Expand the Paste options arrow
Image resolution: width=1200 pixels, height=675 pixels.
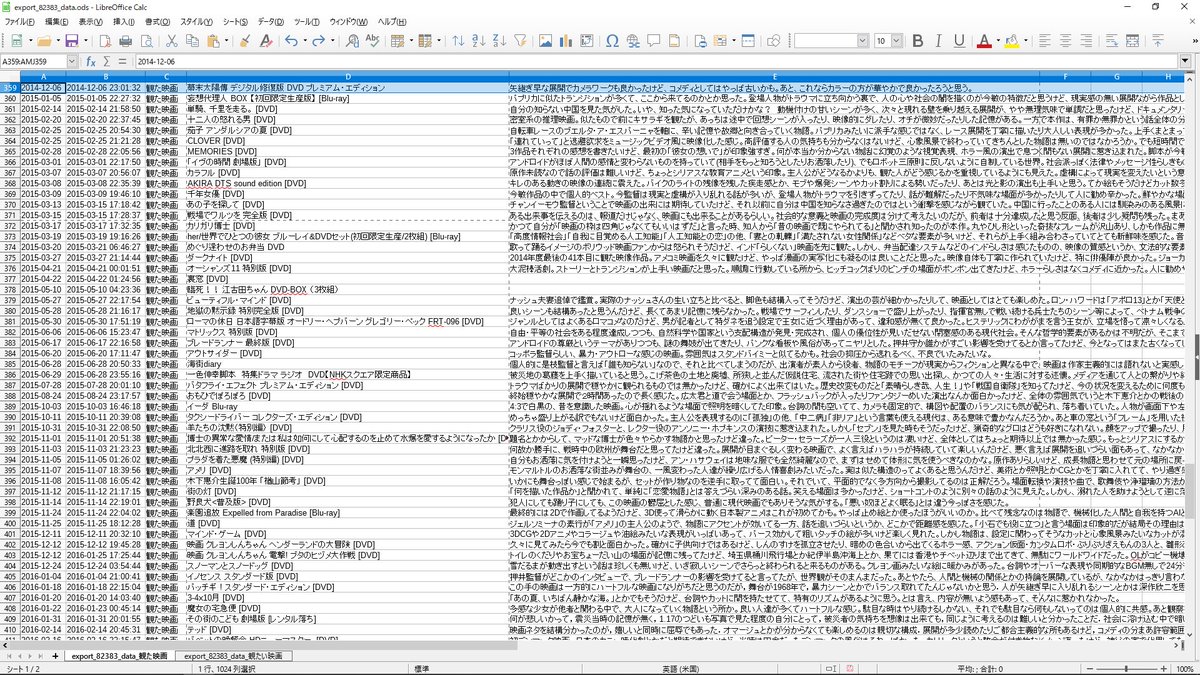point(226,41)
